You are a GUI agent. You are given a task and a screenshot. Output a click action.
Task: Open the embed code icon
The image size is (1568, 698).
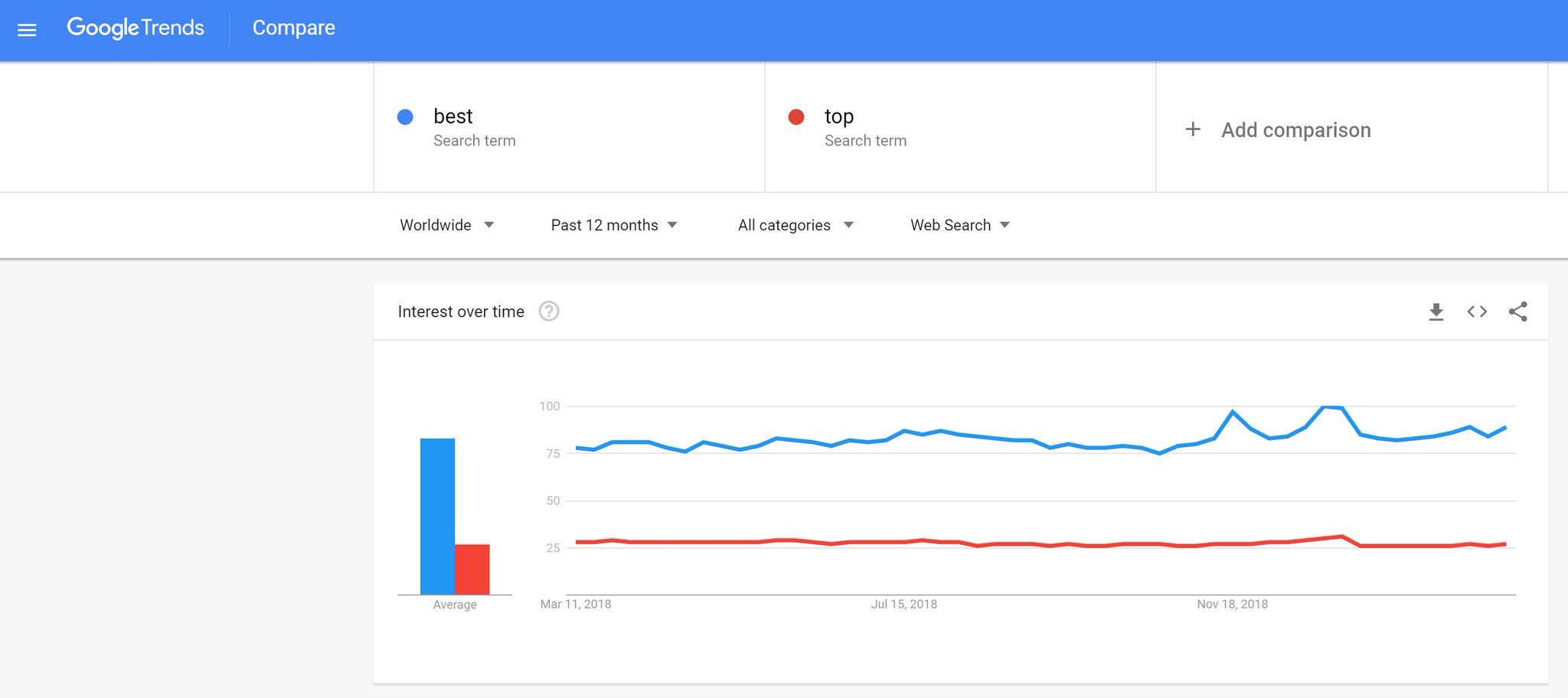point(1477,311)
